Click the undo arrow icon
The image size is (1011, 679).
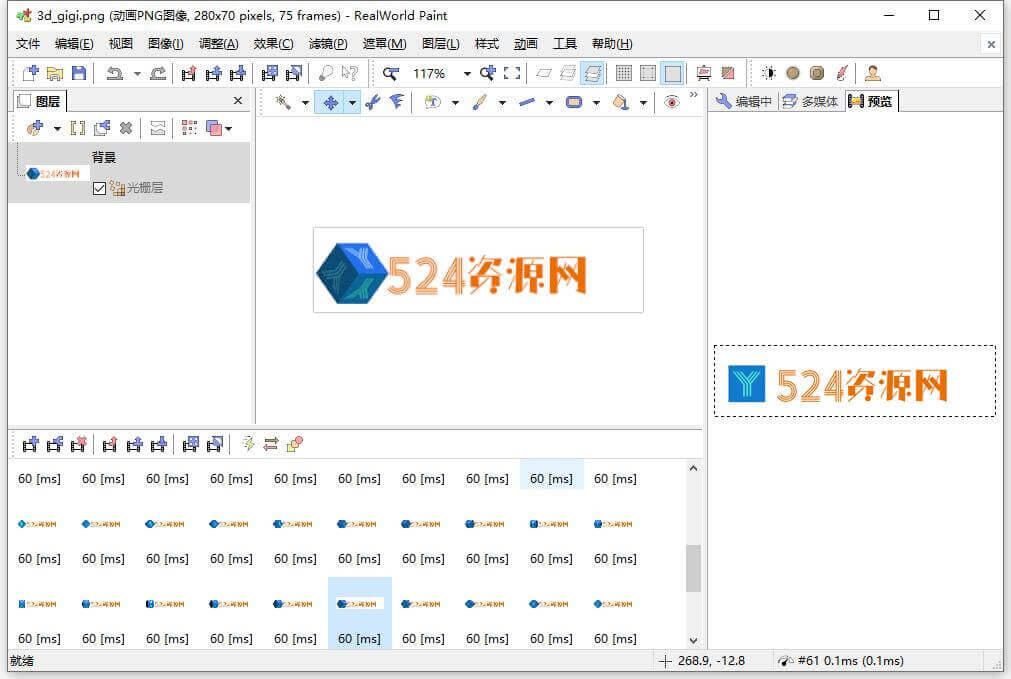[x=115, y=73]
